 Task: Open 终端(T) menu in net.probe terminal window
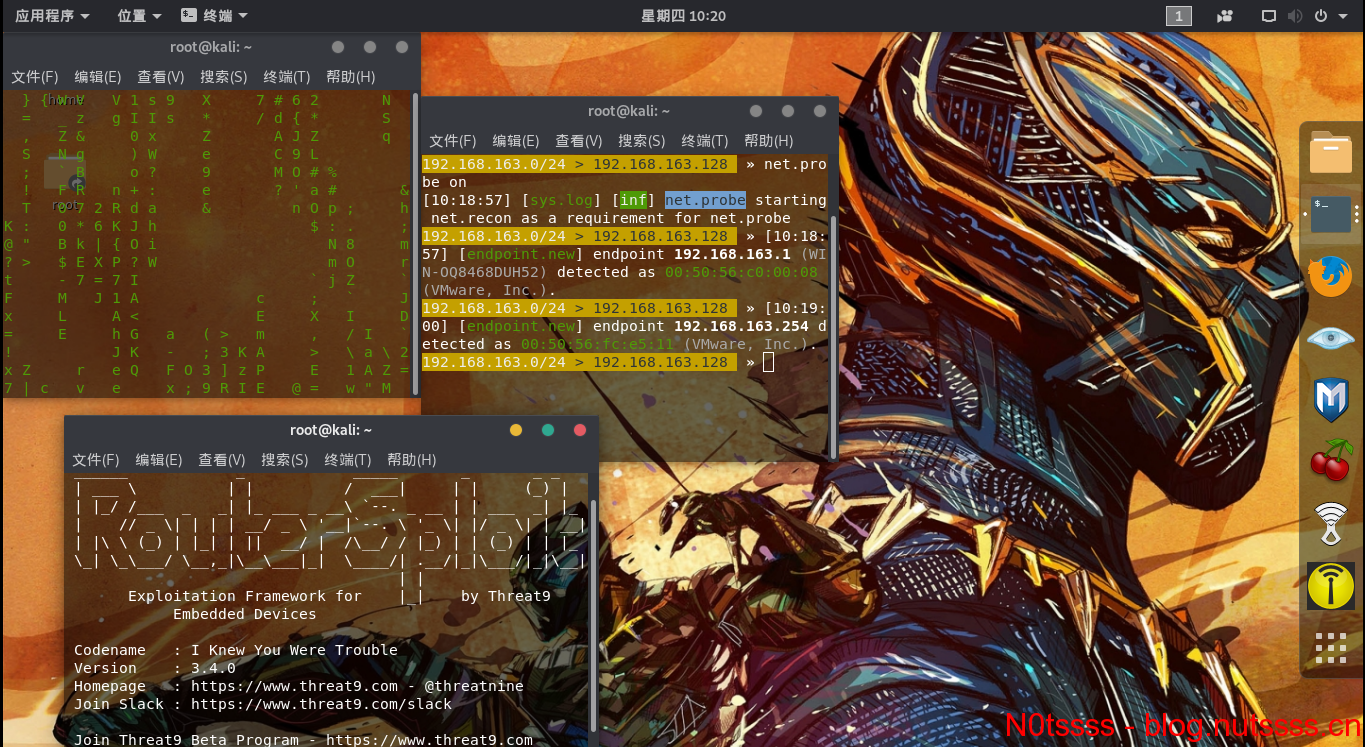point(705,141)
